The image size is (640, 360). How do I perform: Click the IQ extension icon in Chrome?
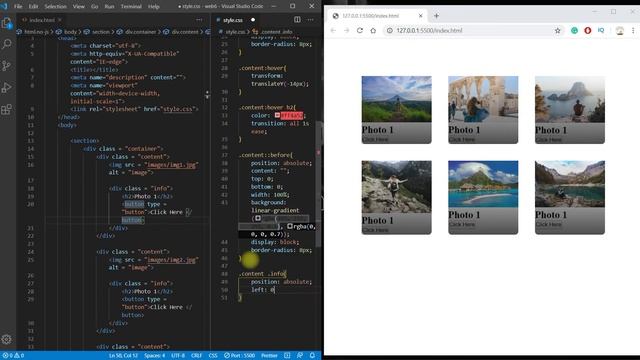(601, 31)
